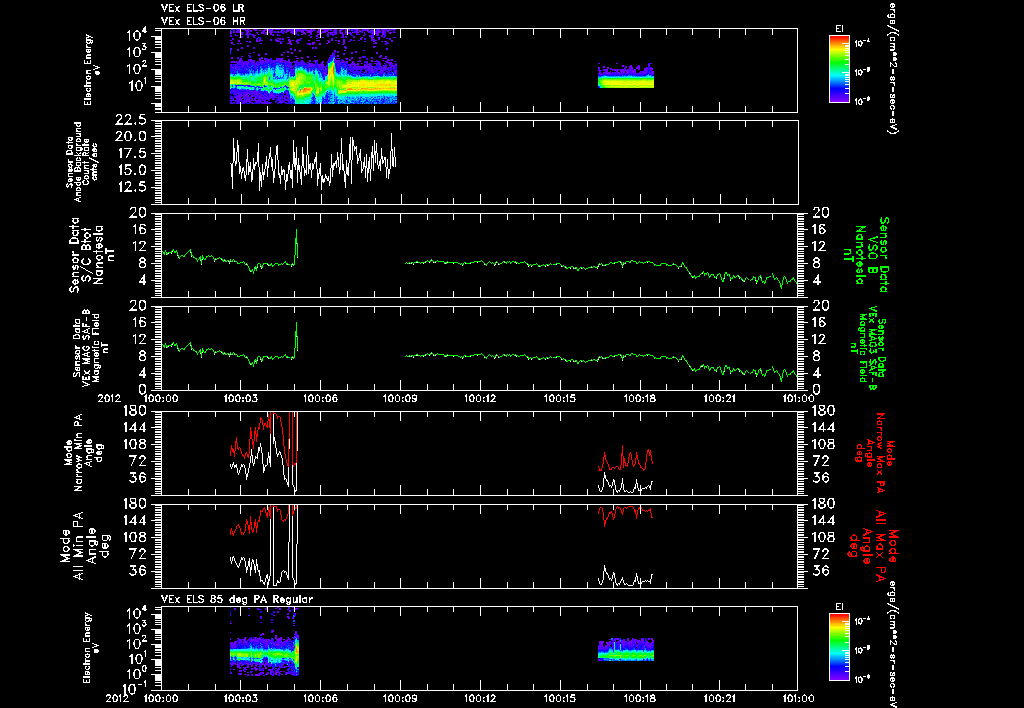Click the white 'VEx MAG SAF-B Magnetic Field' label
The height and width of the screenshot is (708, 1024).
pyautogui.click(x=91, y=347)
